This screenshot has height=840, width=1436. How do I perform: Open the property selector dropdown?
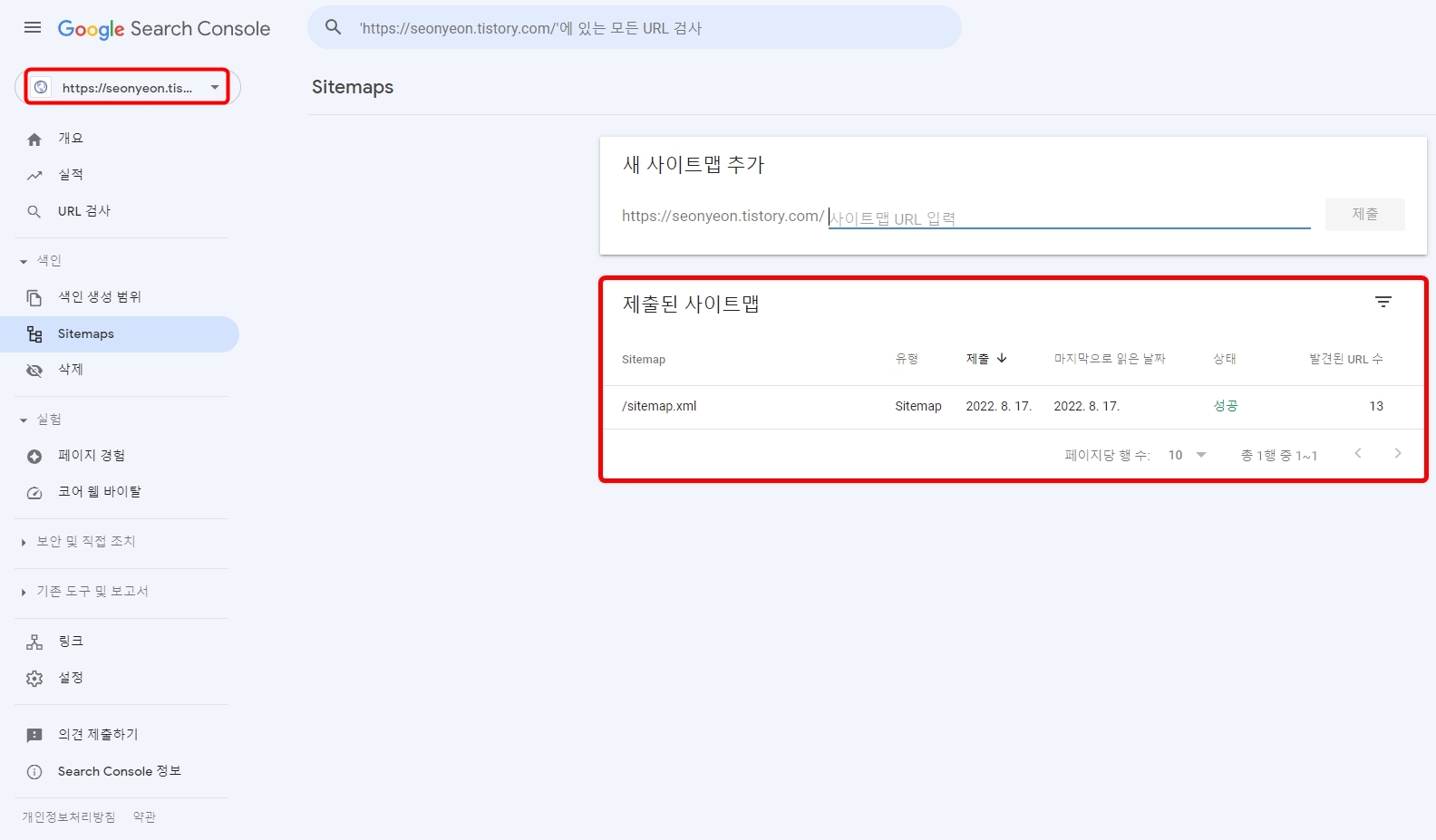(127, 87)
